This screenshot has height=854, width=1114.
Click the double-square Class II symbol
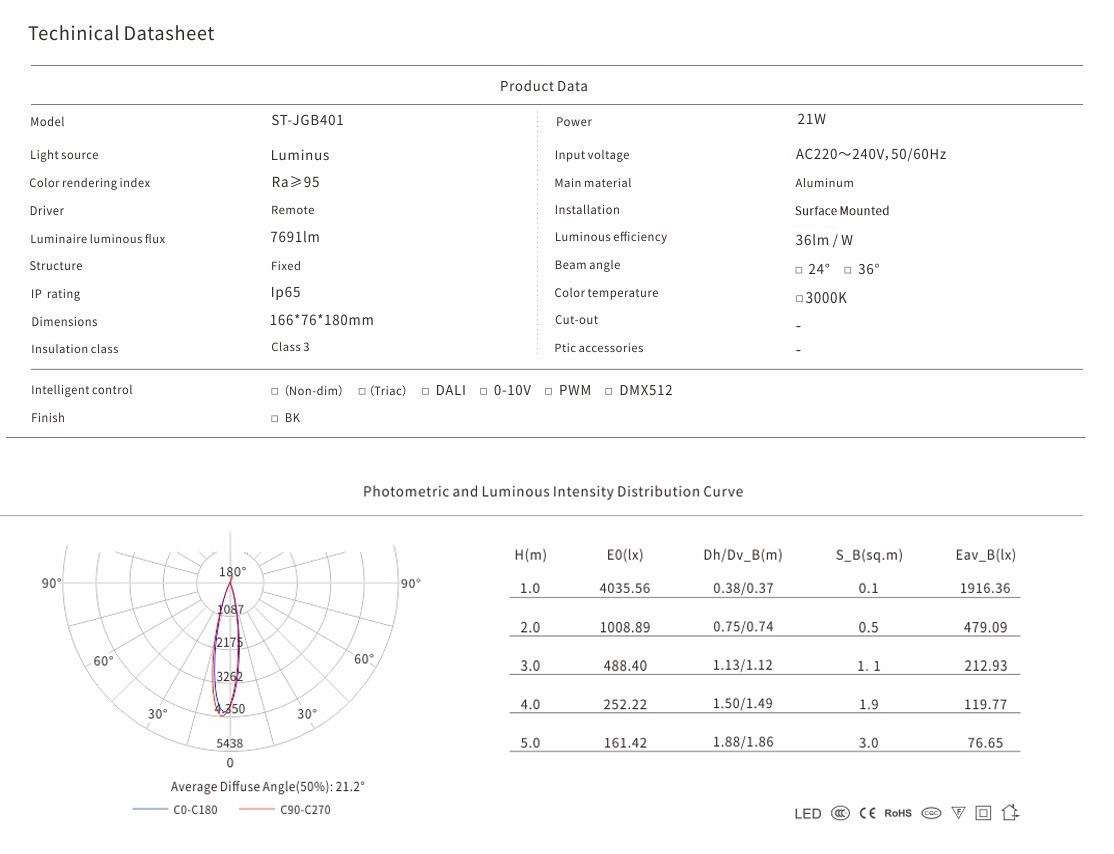click(x=983, y=814)
